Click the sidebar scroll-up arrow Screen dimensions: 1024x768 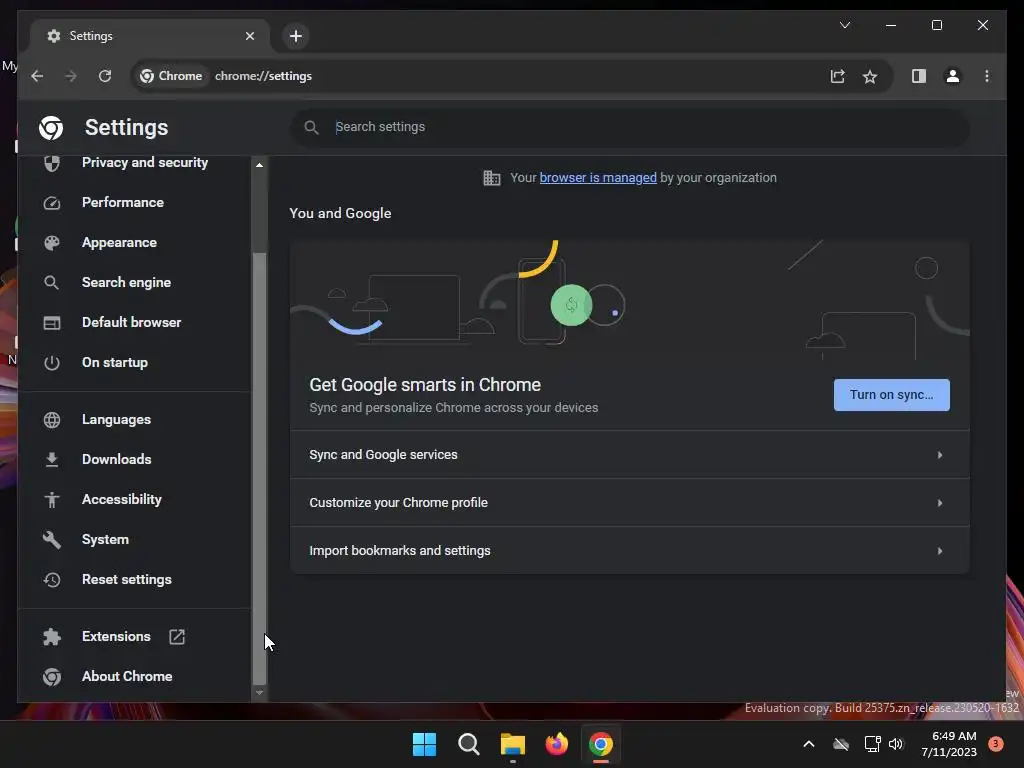pyautogui.click(x=259, y=165)
